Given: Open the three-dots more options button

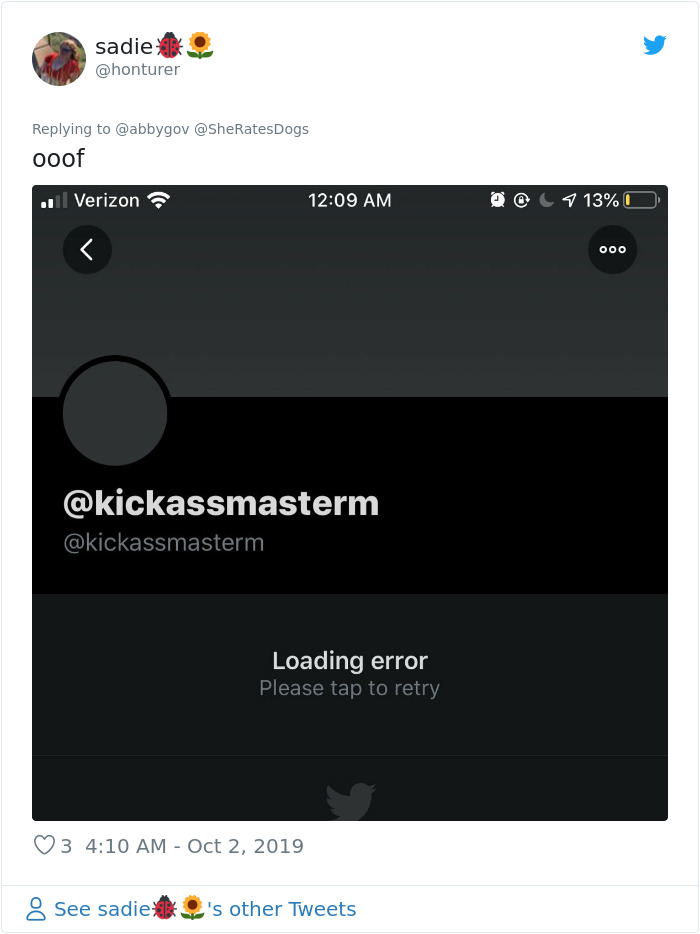Looking at the screenshot, I should point(612,250).
